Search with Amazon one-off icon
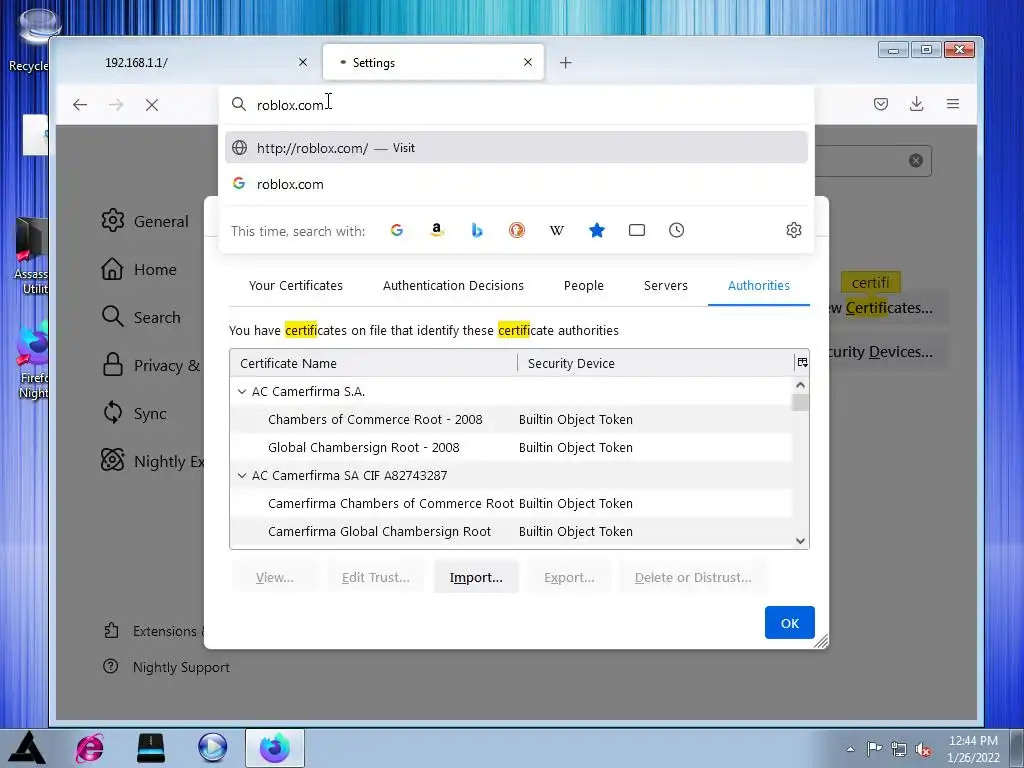 [437, 230]
